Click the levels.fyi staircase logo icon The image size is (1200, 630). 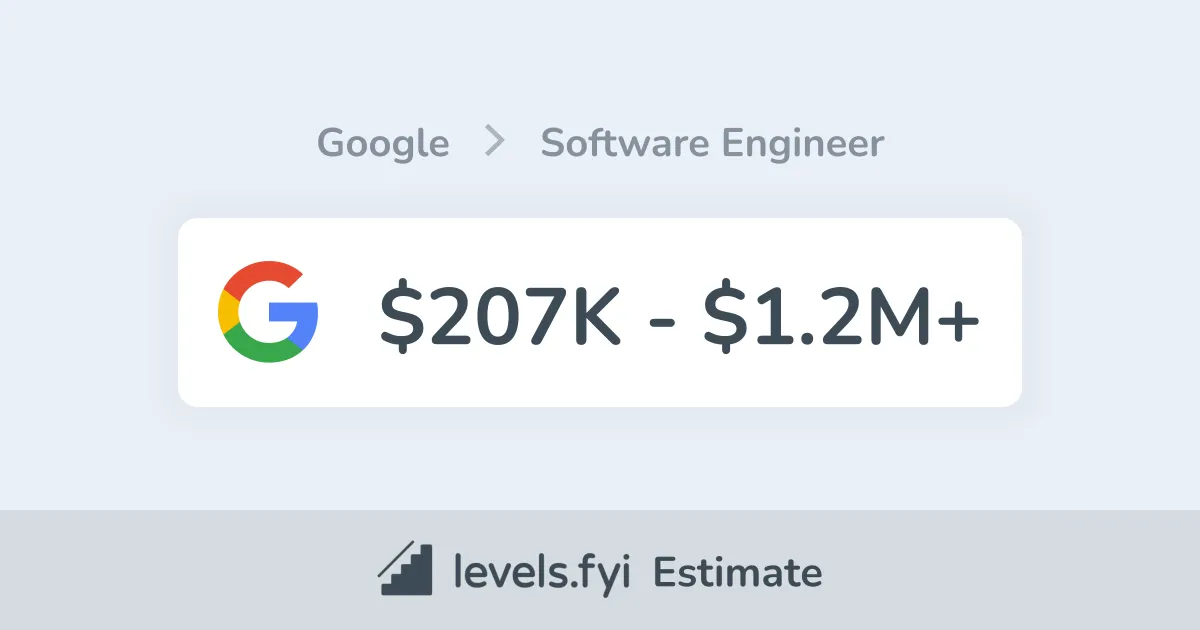(x=405, y=570)
